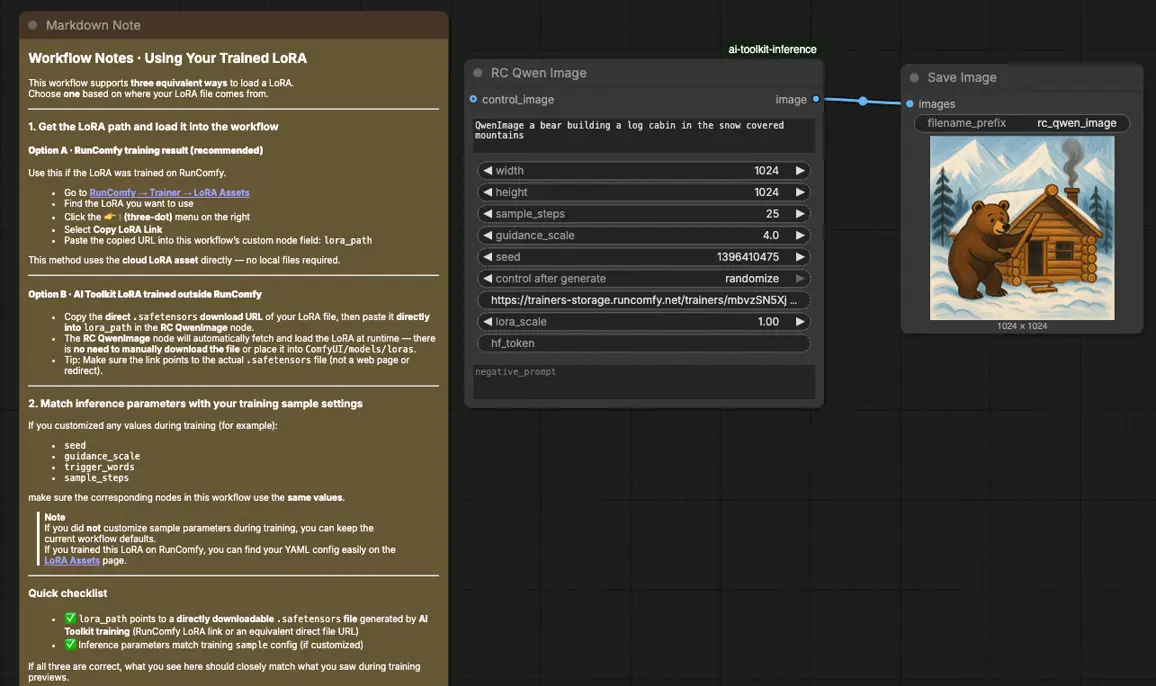Decrease the width value arrow
The width and height of the screenshot is (1156, 686).
tap(487, 170)
